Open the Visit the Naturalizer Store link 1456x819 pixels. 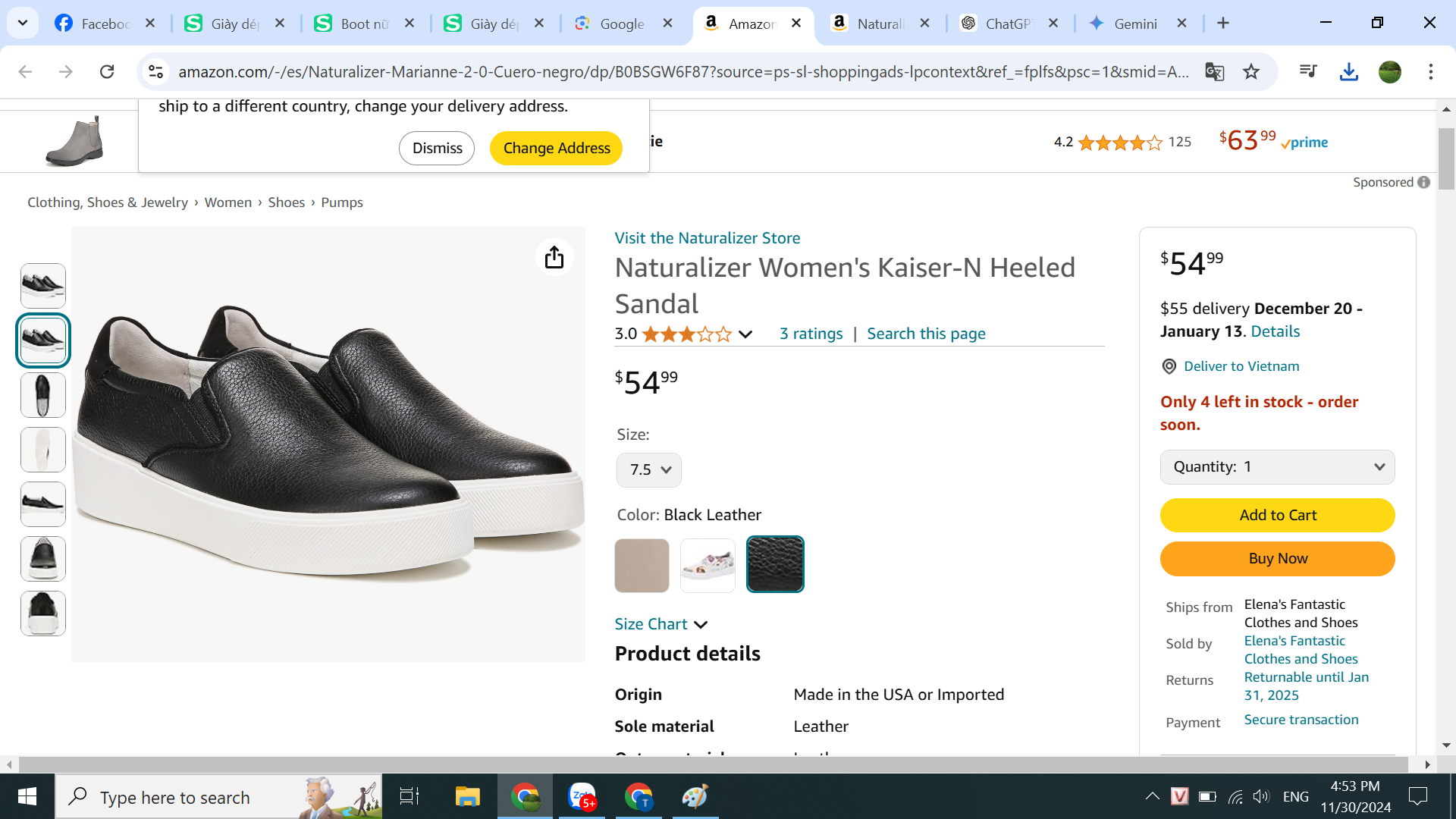pos(707,238)
